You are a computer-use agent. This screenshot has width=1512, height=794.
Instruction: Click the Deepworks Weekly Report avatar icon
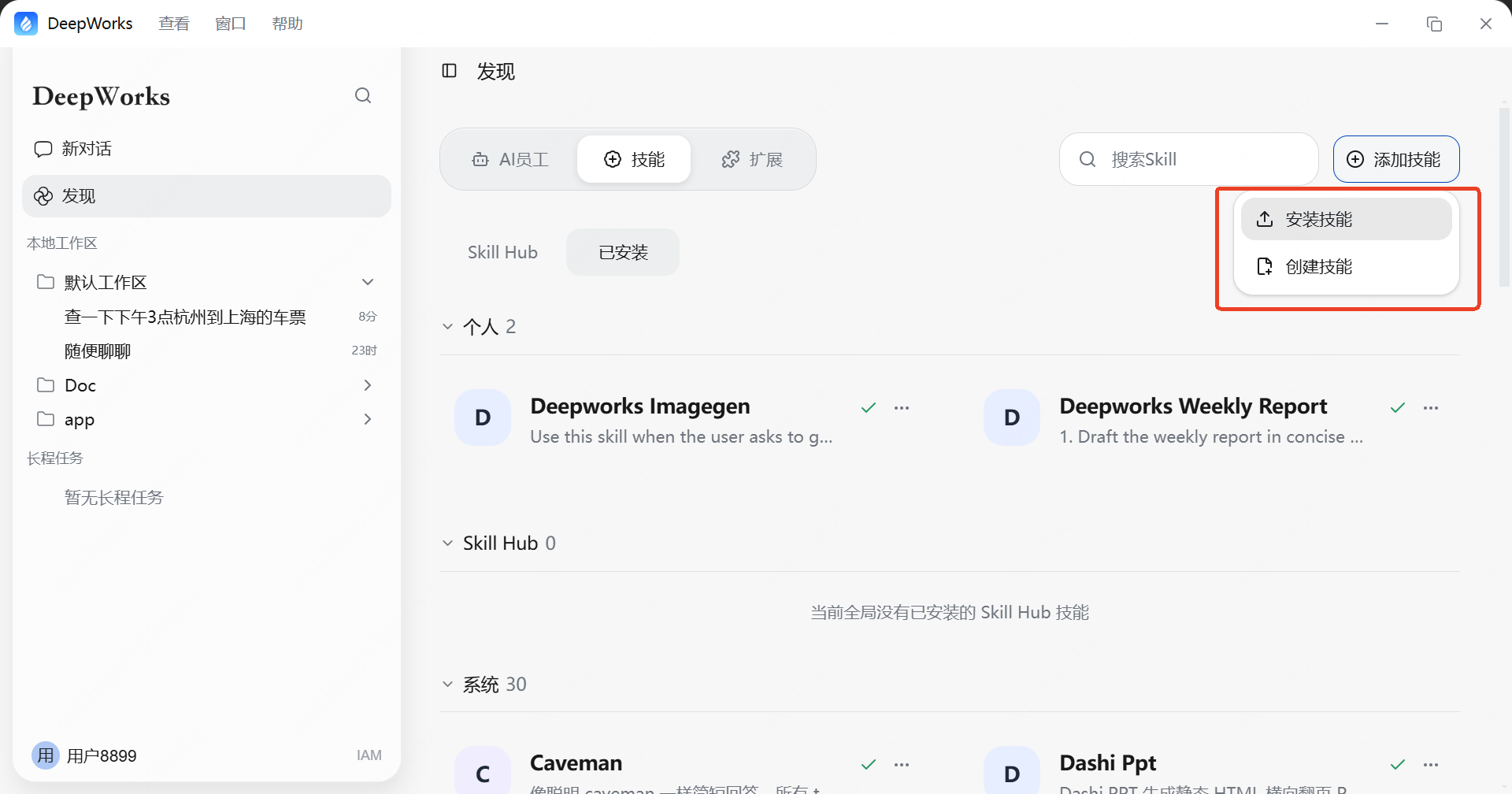1012,417
